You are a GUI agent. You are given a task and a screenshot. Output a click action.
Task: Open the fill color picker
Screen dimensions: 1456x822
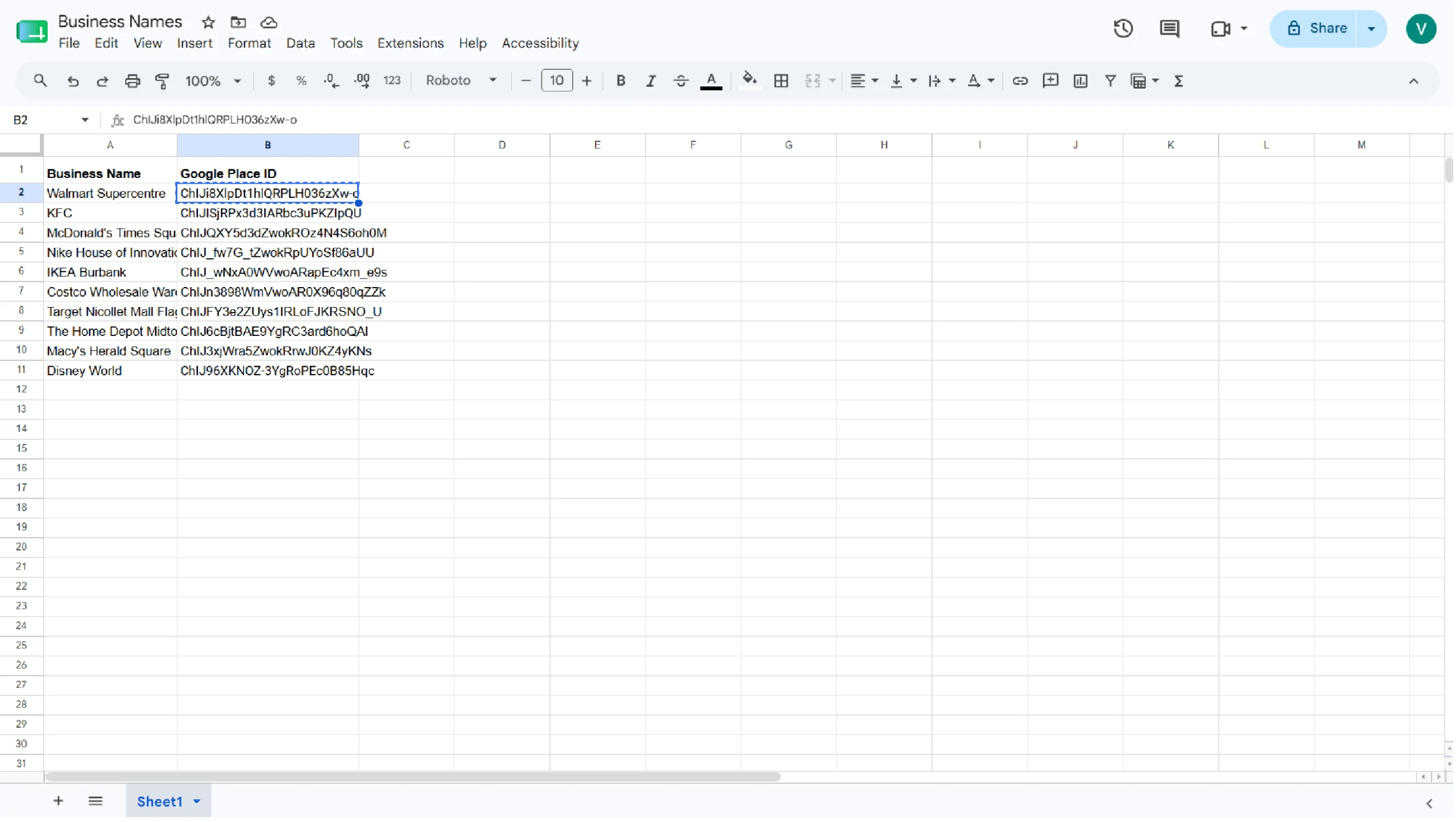pos(750,80)
